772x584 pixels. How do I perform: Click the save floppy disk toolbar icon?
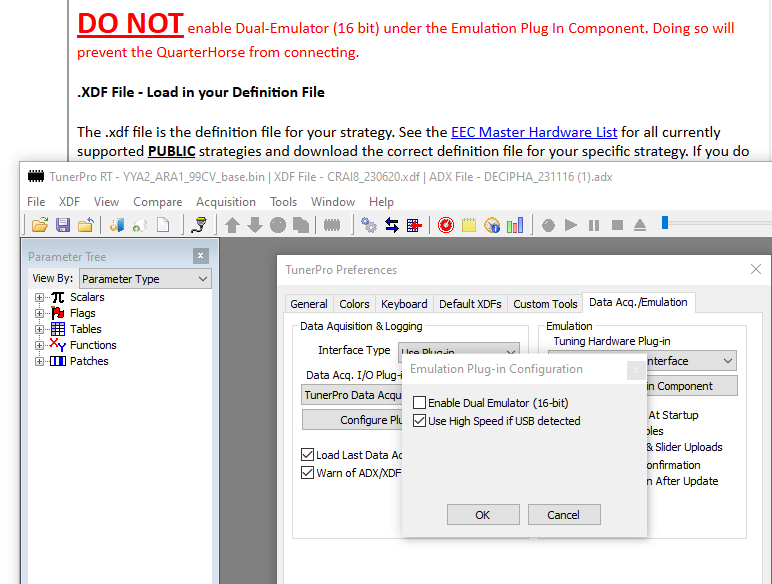[x=63, y=225]
